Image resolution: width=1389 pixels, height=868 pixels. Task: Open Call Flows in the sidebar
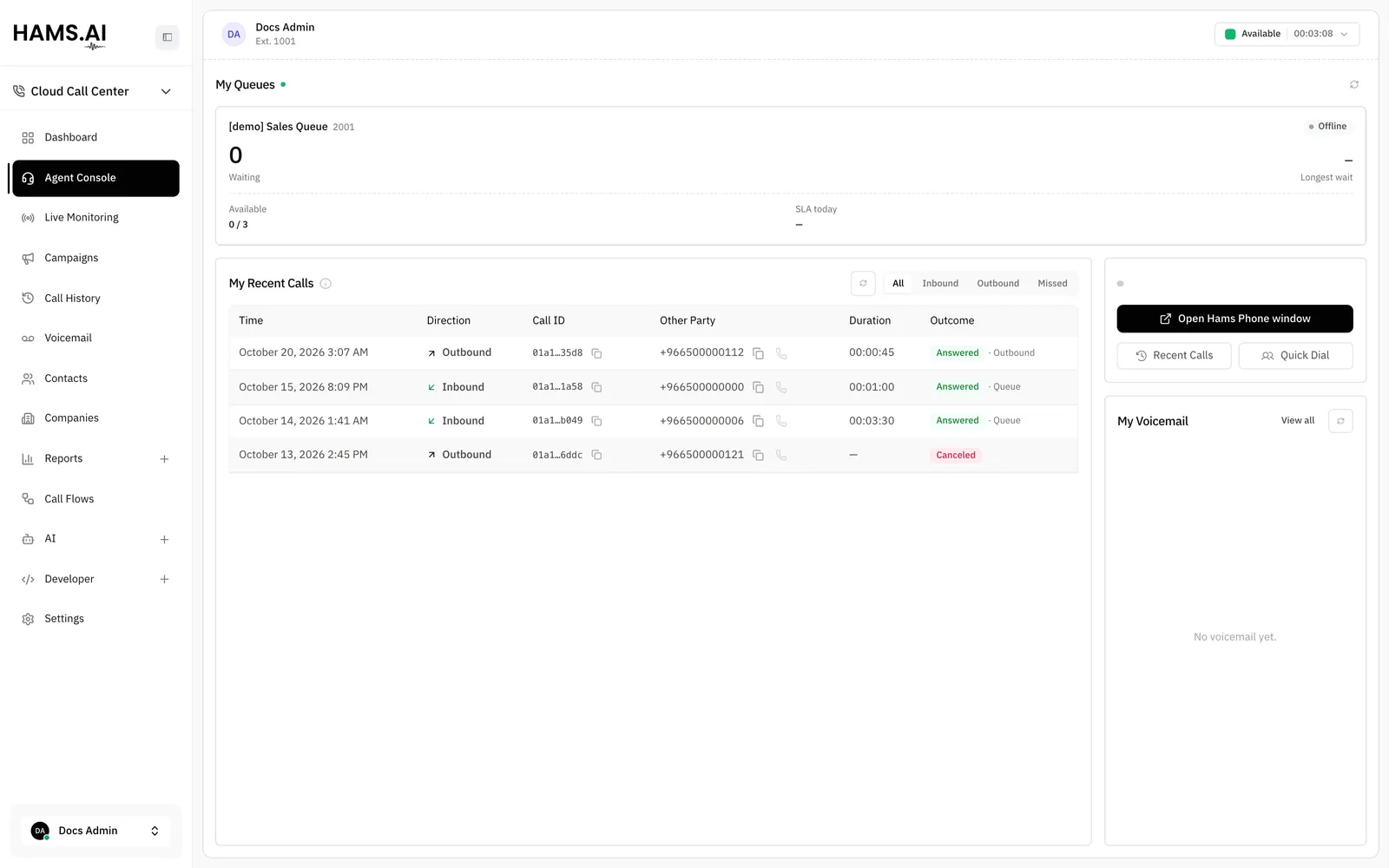95,499
